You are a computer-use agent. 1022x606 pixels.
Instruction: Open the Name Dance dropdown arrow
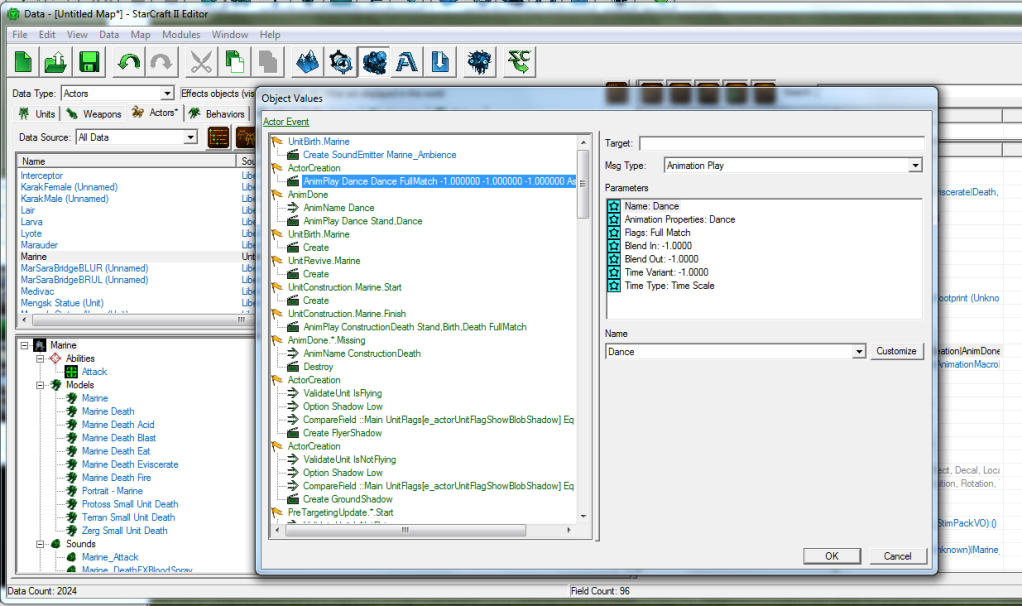coord(859,352)
